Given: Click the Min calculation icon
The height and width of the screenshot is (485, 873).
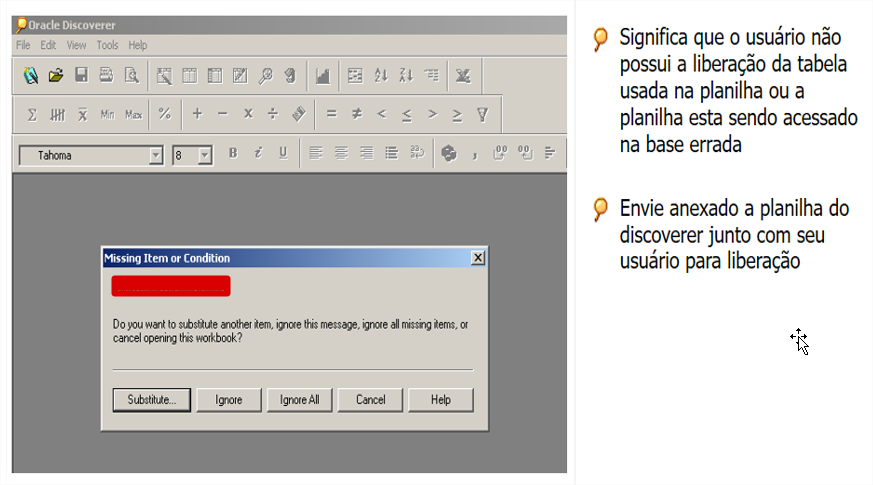Looking at the screenshot, I should click(x=107, y=115).
